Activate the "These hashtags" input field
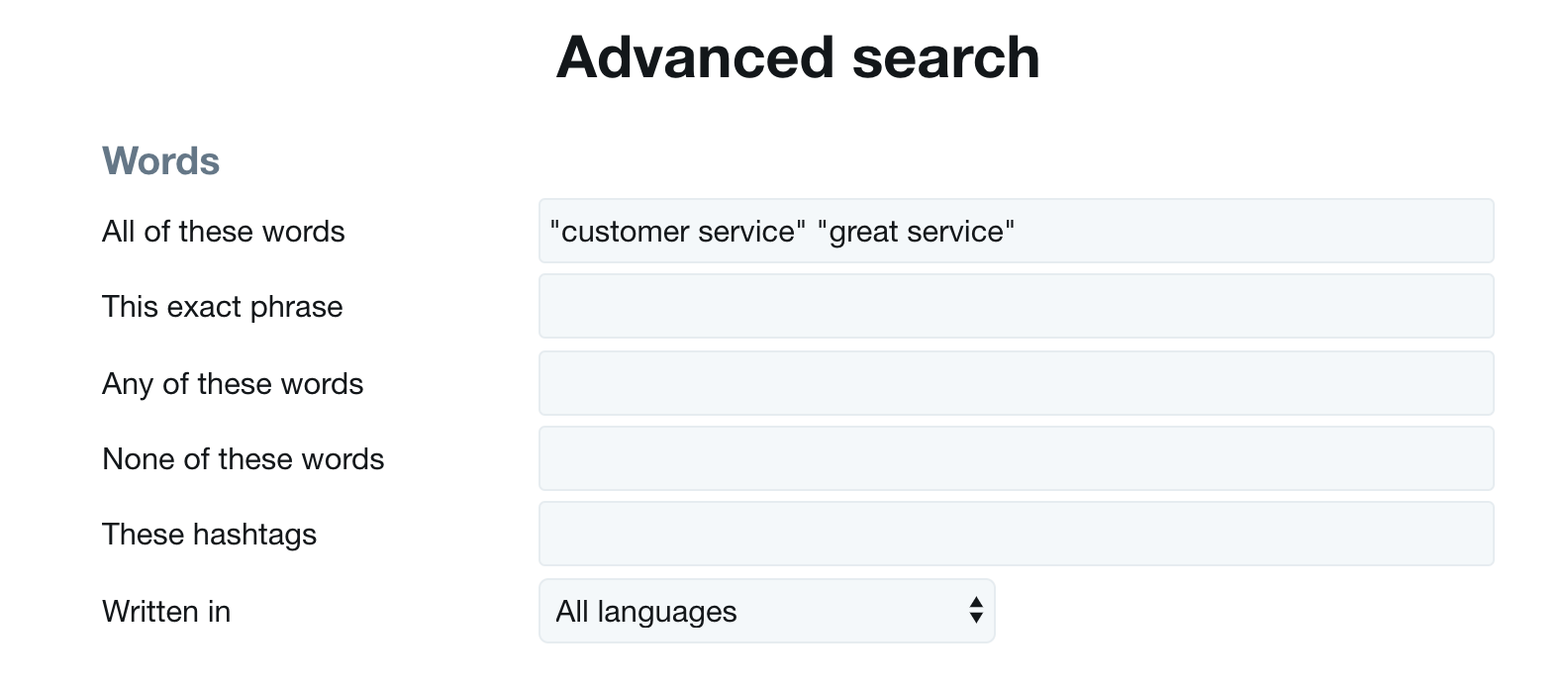The image size is (1568, 689). click(1016, 535)
